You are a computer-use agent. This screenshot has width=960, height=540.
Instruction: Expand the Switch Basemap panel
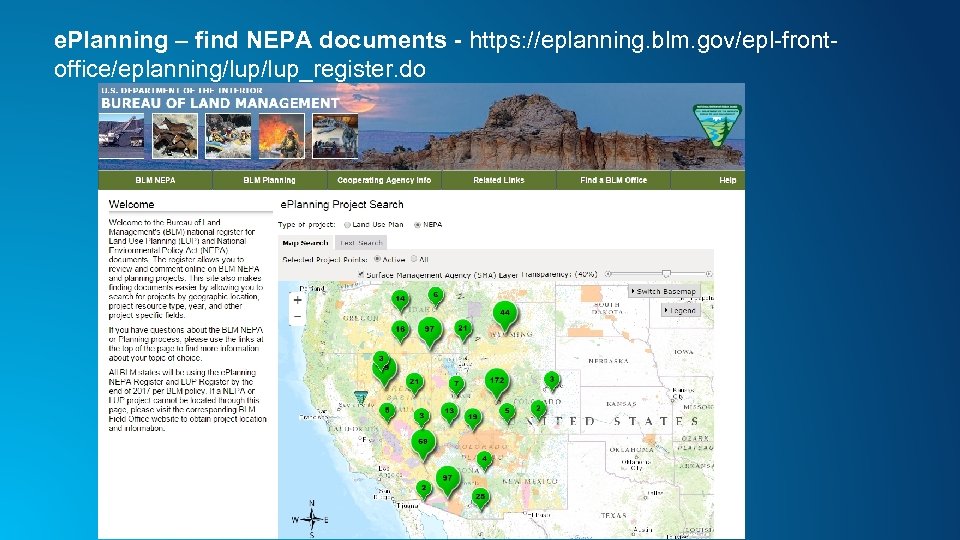(x=664, y=291)
